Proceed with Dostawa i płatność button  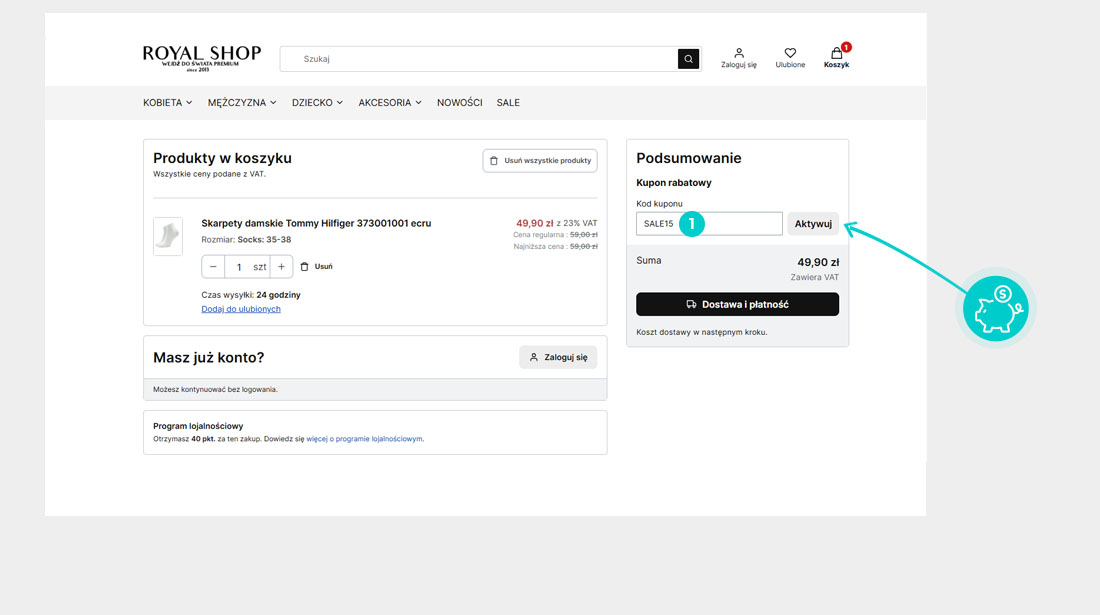[x=737, y=304]
